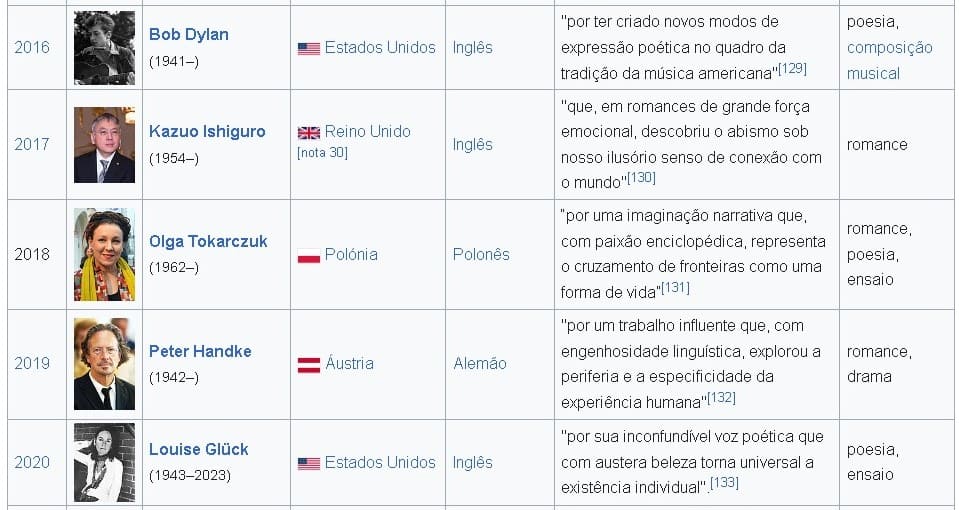Jump to footnote reference 133

point(723,482)
